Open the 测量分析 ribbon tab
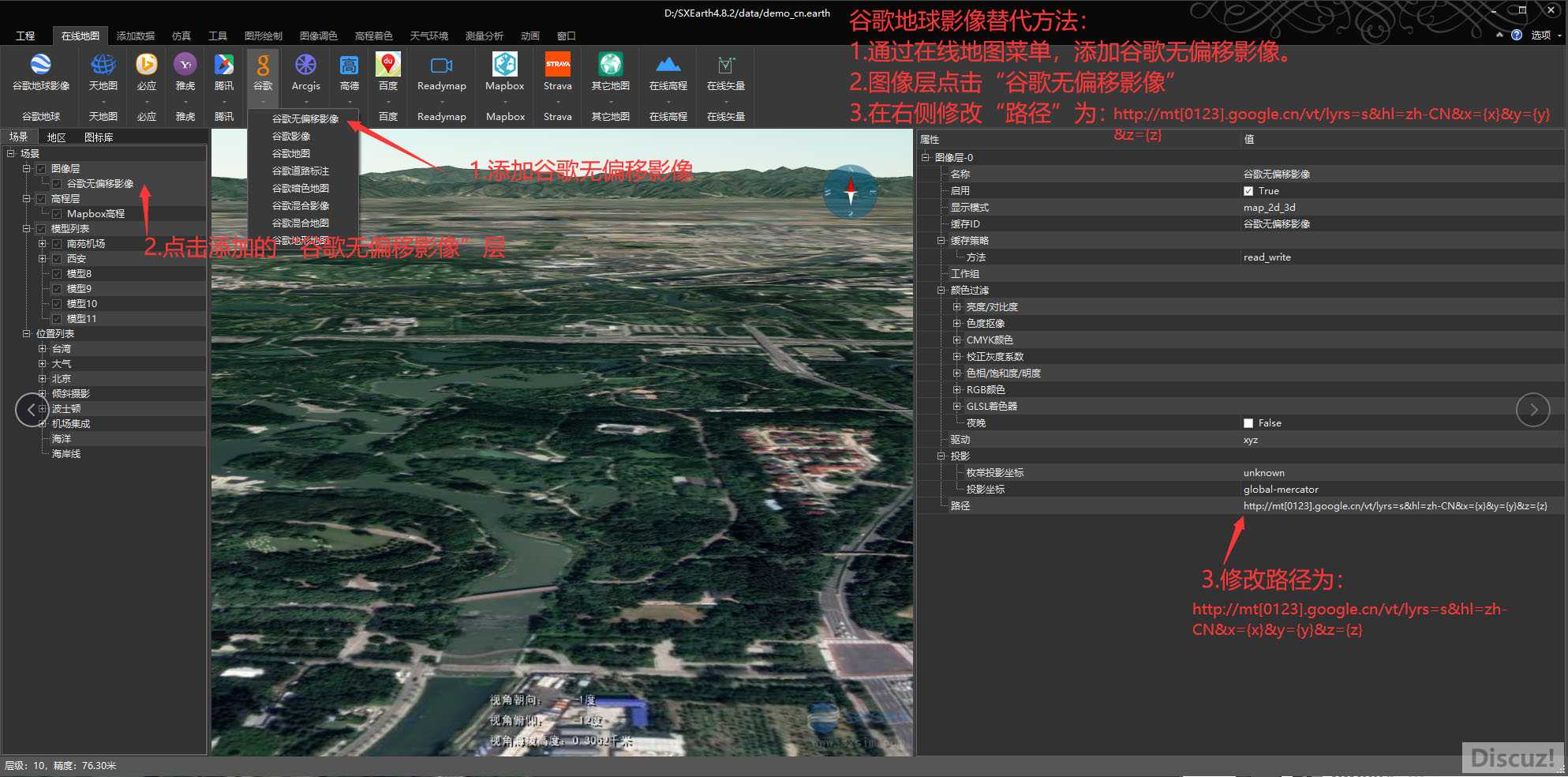Image resolution: width=1568 pixels, height=777 pixels. [x=485, y=36]
